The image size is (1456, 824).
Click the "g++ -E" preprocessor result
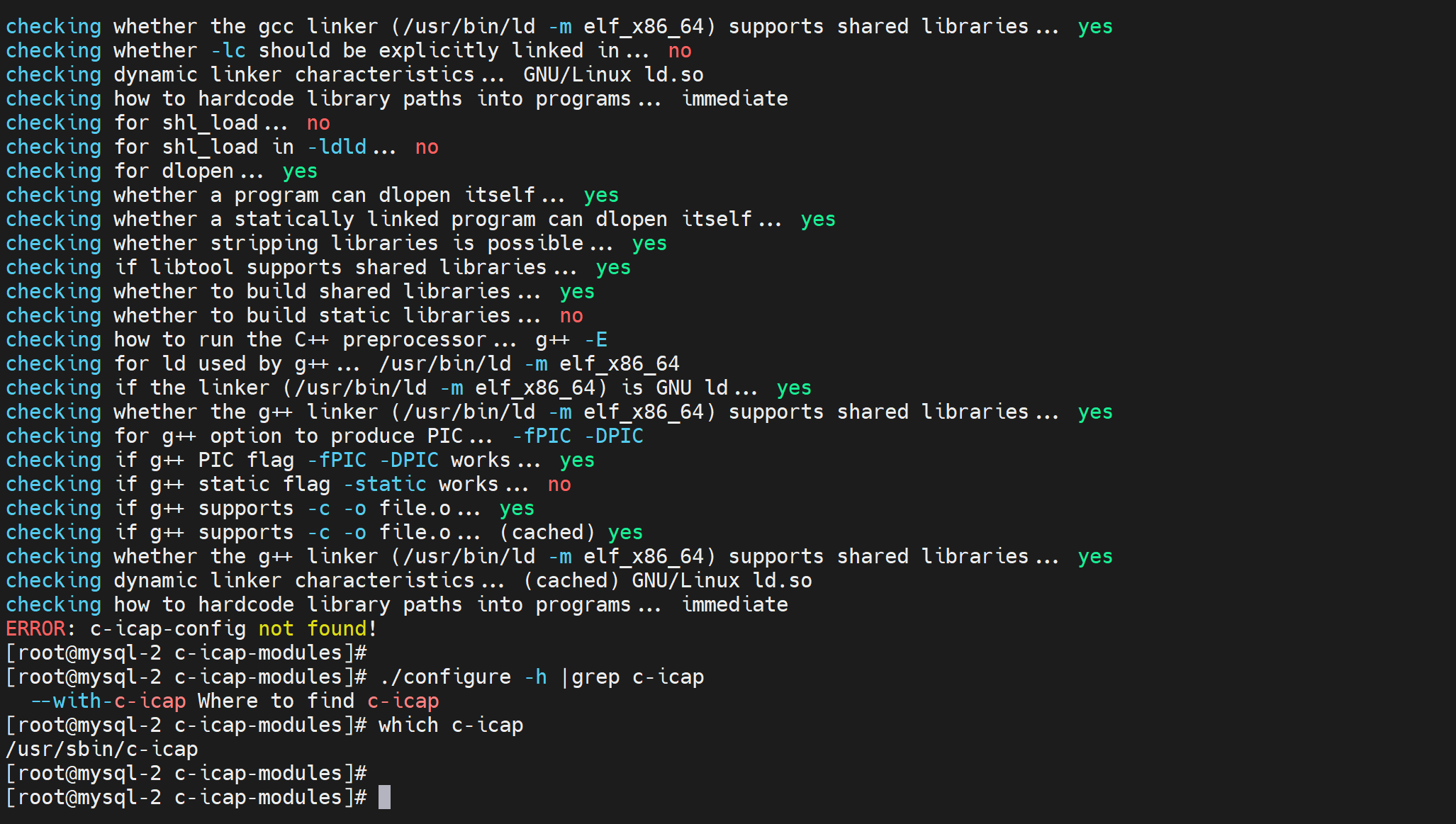tap(571, 339)
